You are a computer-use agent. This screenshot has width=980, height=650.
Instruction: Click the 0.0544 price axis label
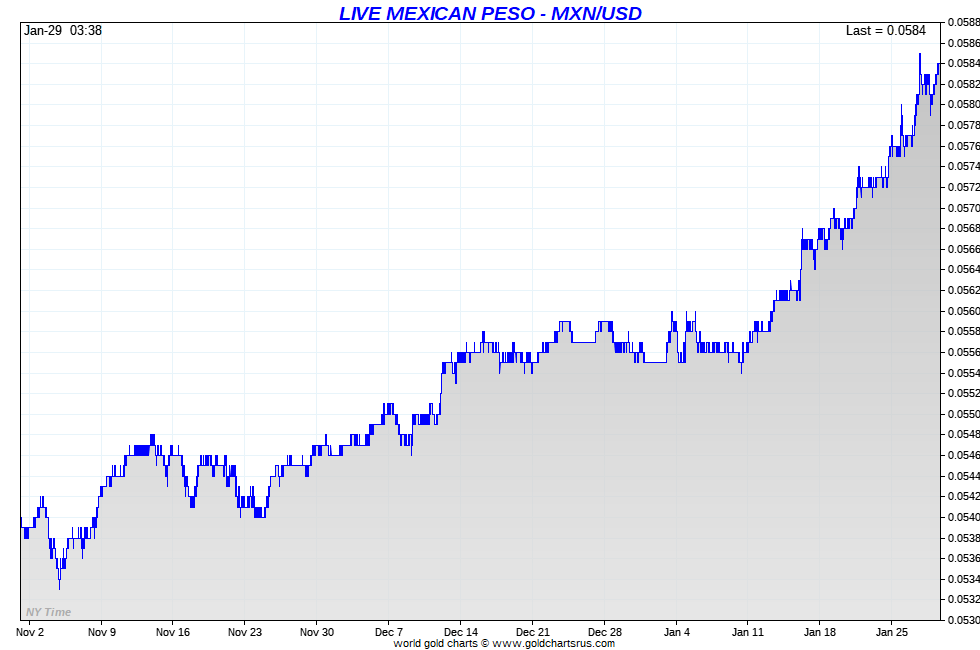tap(964, 476)
